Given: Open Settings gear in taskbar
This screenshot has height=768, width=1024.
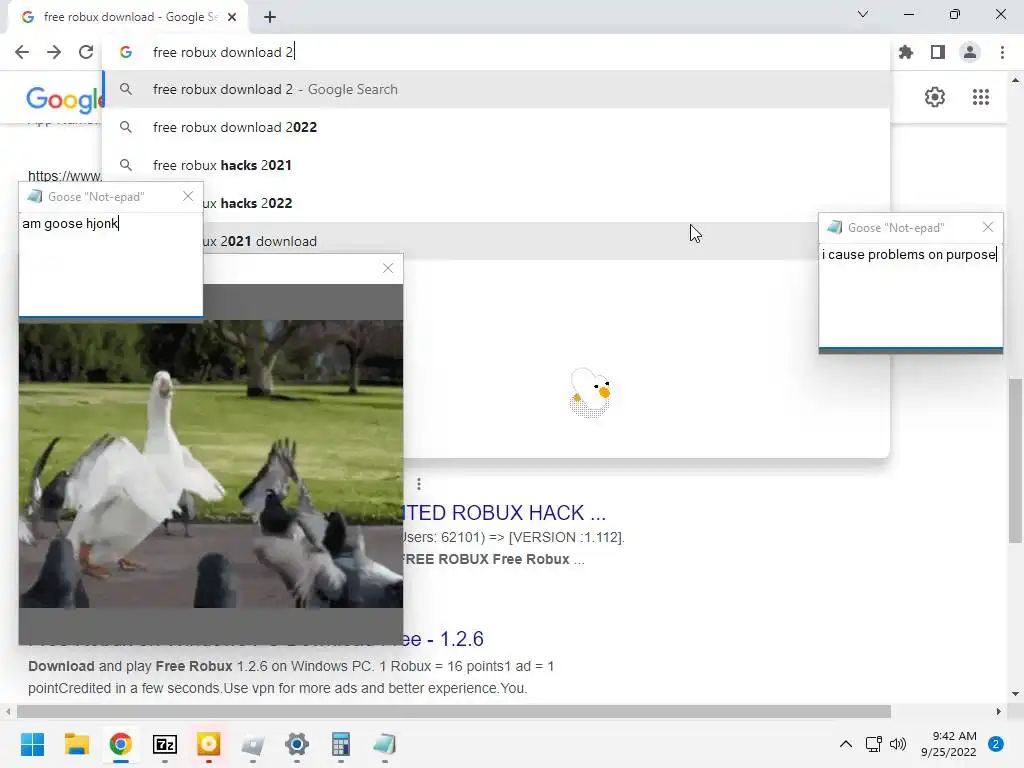Looking at the screenshot, I should pyautogui.click(x=296, y=744).
